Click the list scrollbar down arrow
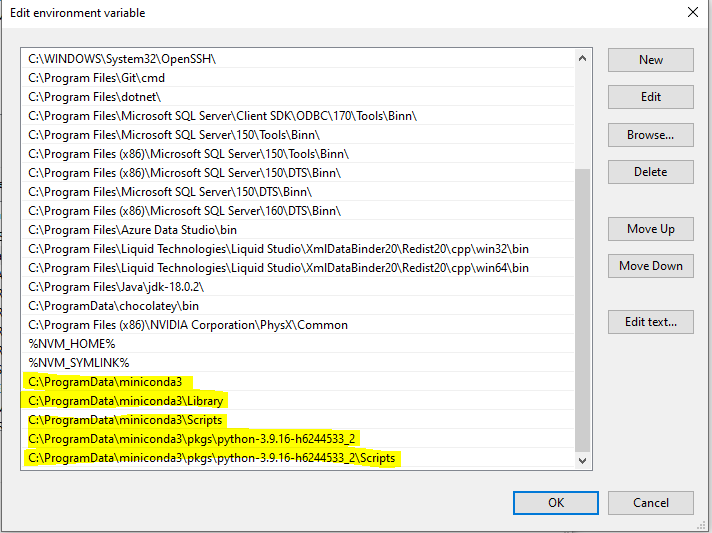The image size is (712, 533). [583, 460]
